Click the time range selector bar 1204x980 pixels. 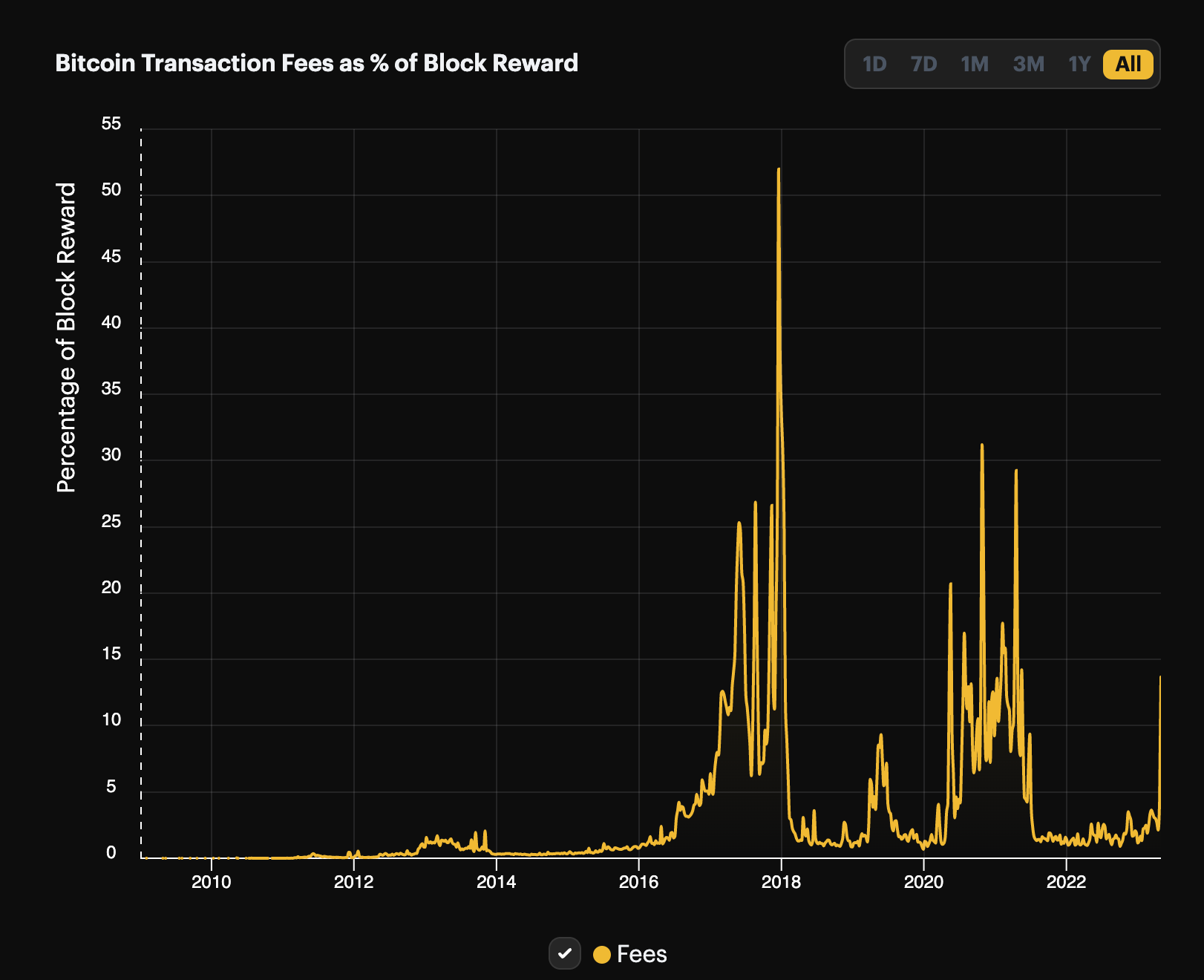tap(1002, 65)
